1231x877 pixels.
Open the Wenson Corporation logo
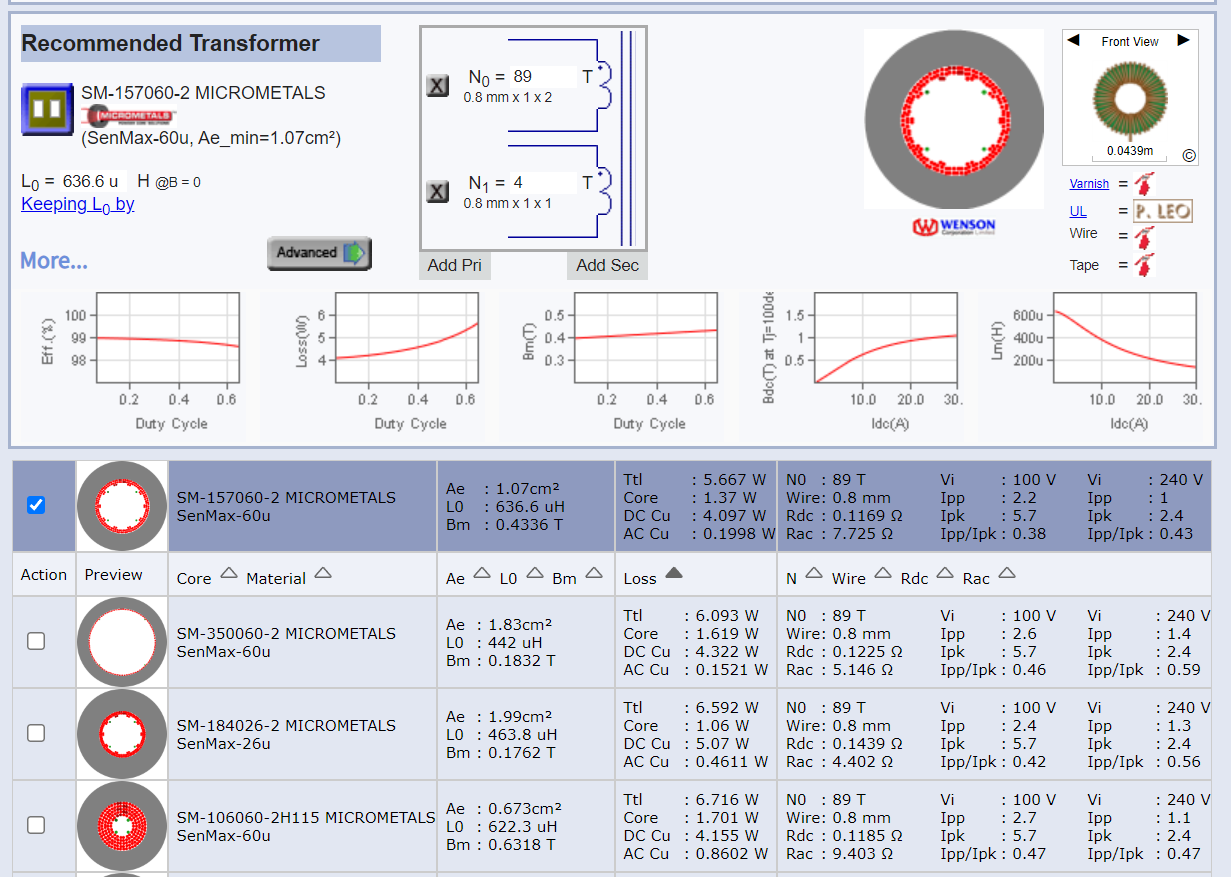coord(954,226)
